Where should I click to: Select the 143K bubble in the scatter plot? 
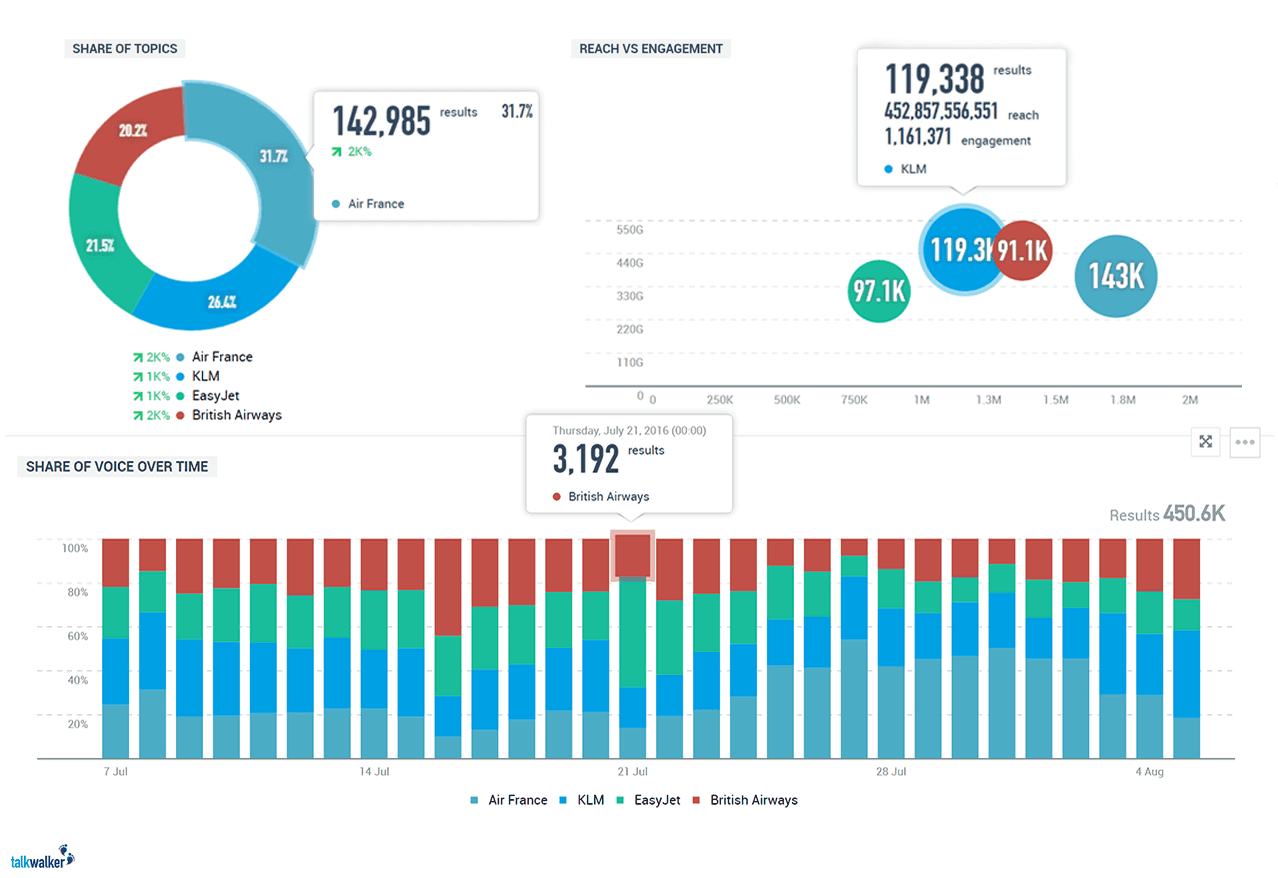(x=1115, y=275)
